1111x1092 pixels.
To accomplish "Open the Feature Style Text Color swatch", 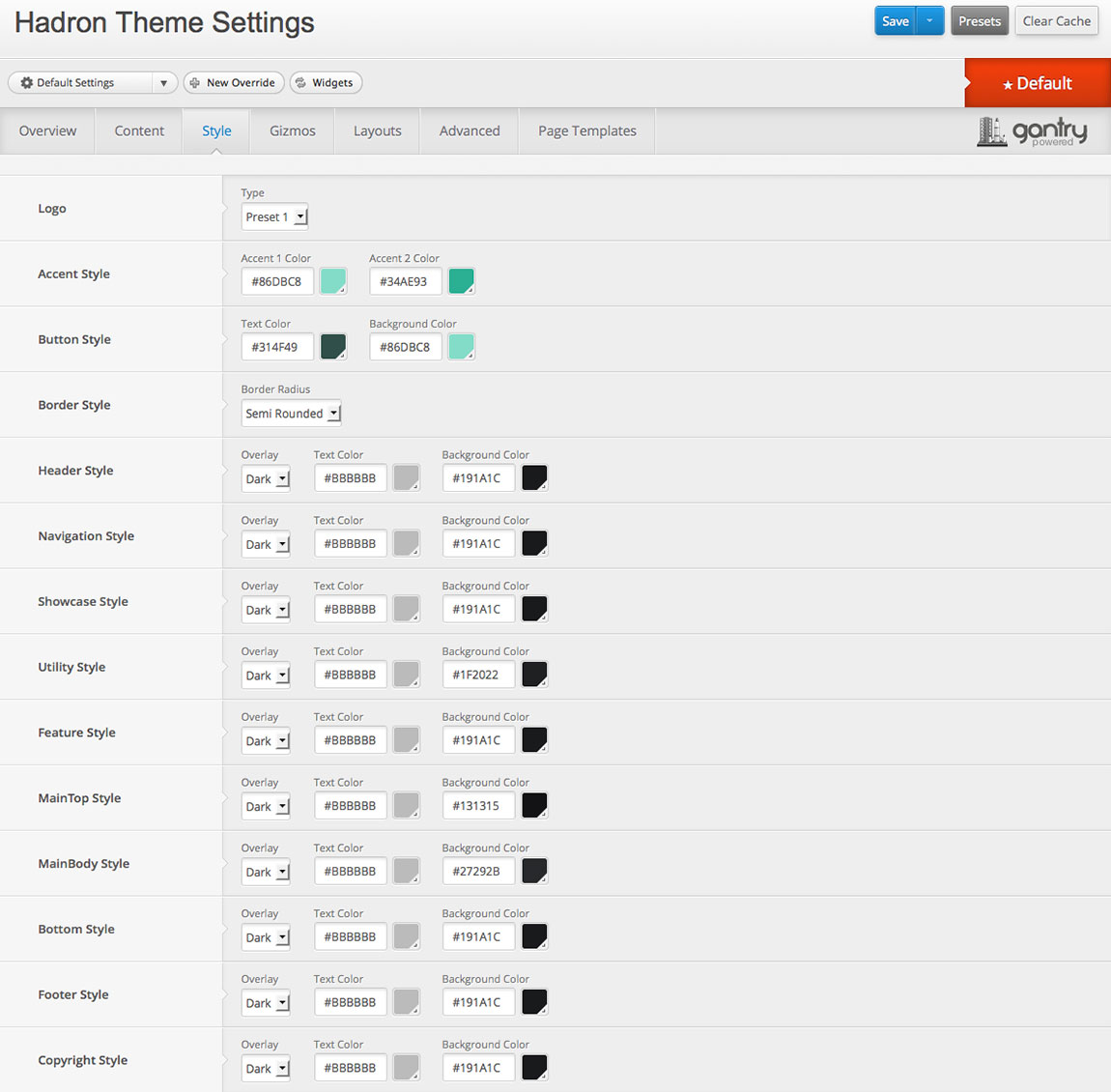I will pyautogui.click(x=406, y=740).
